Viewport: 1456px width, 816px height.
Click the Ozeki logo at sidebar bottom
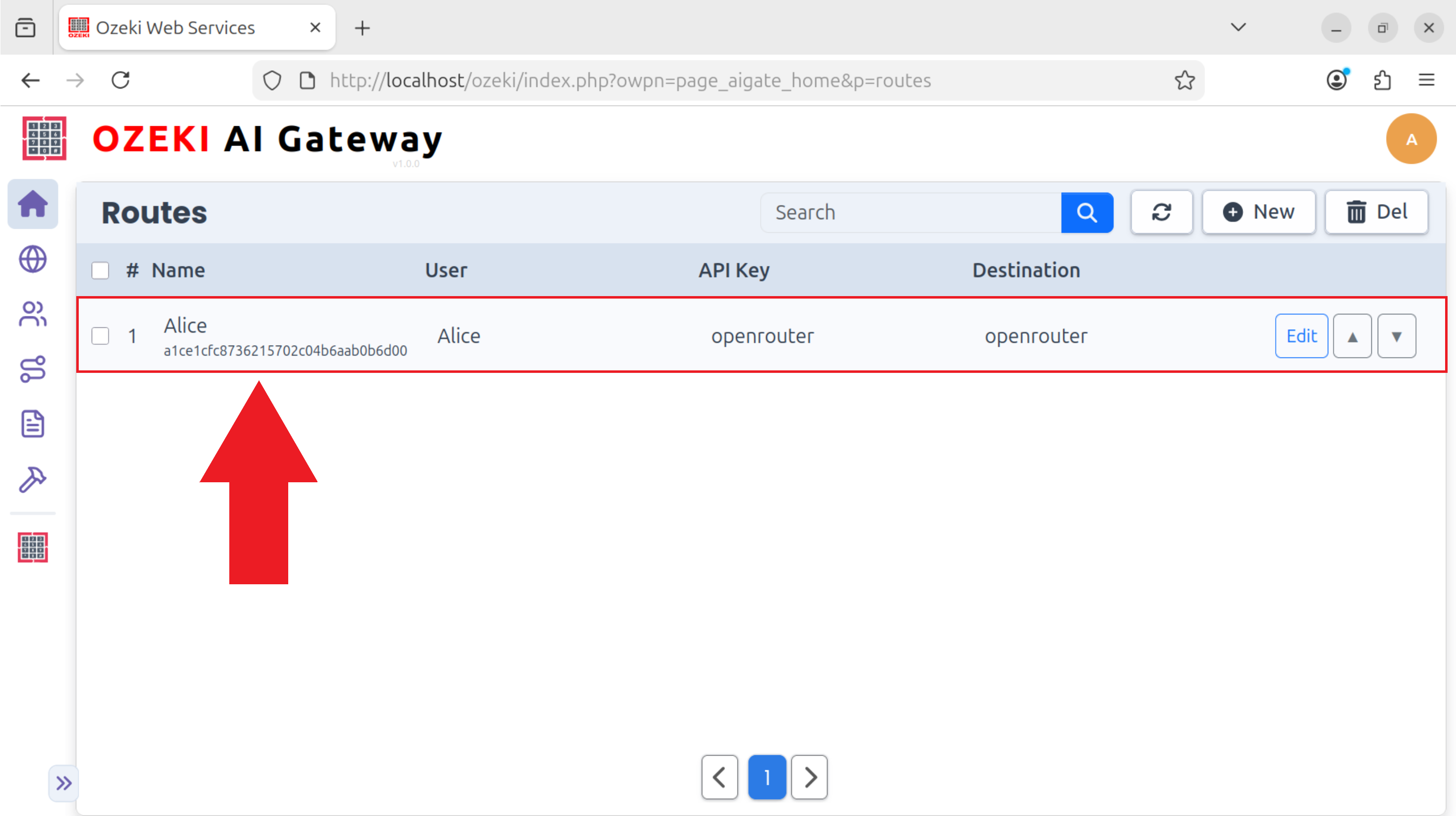coord(32,547)
